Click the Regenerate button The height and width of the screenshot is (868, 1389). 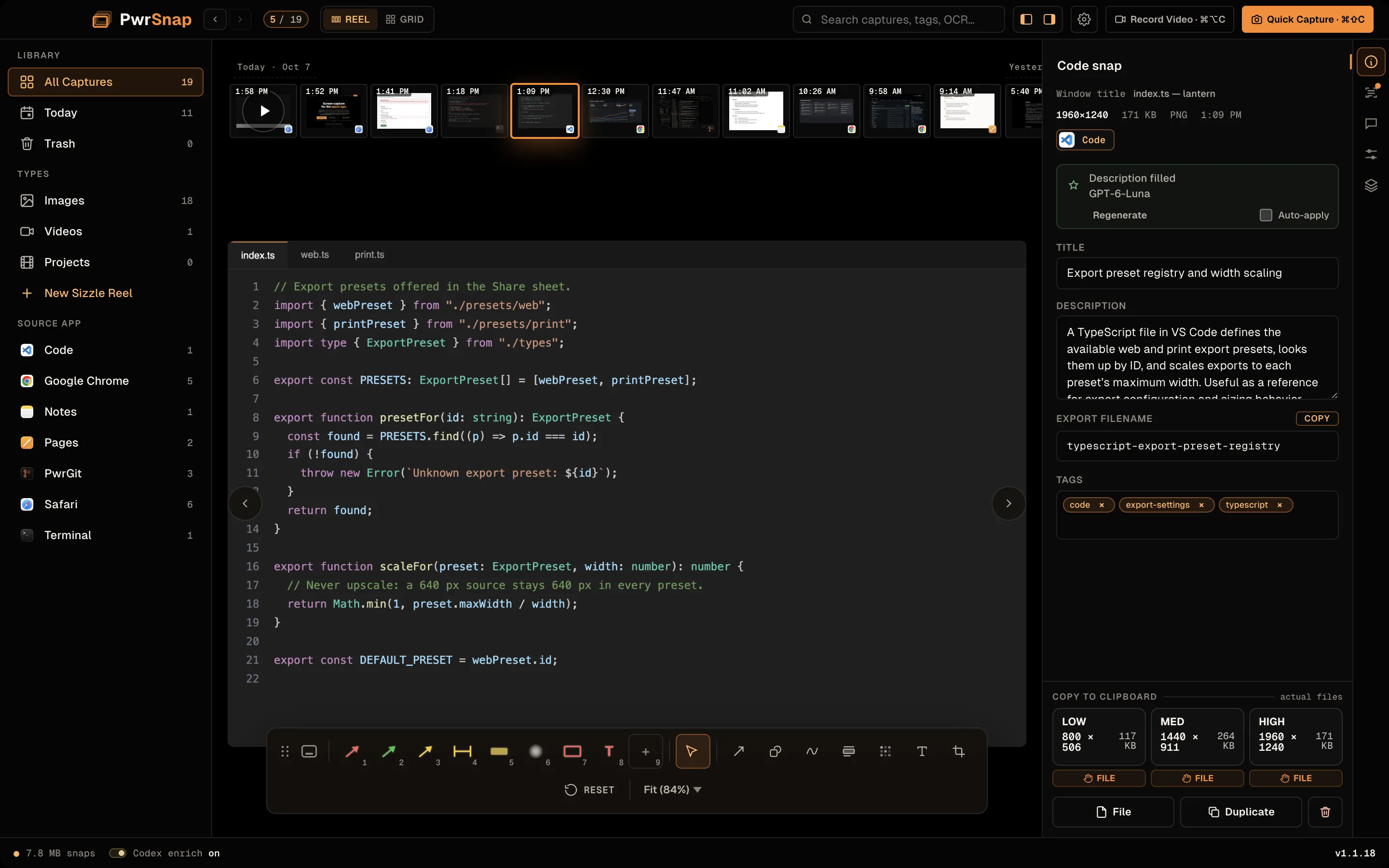coord(1119,215)
